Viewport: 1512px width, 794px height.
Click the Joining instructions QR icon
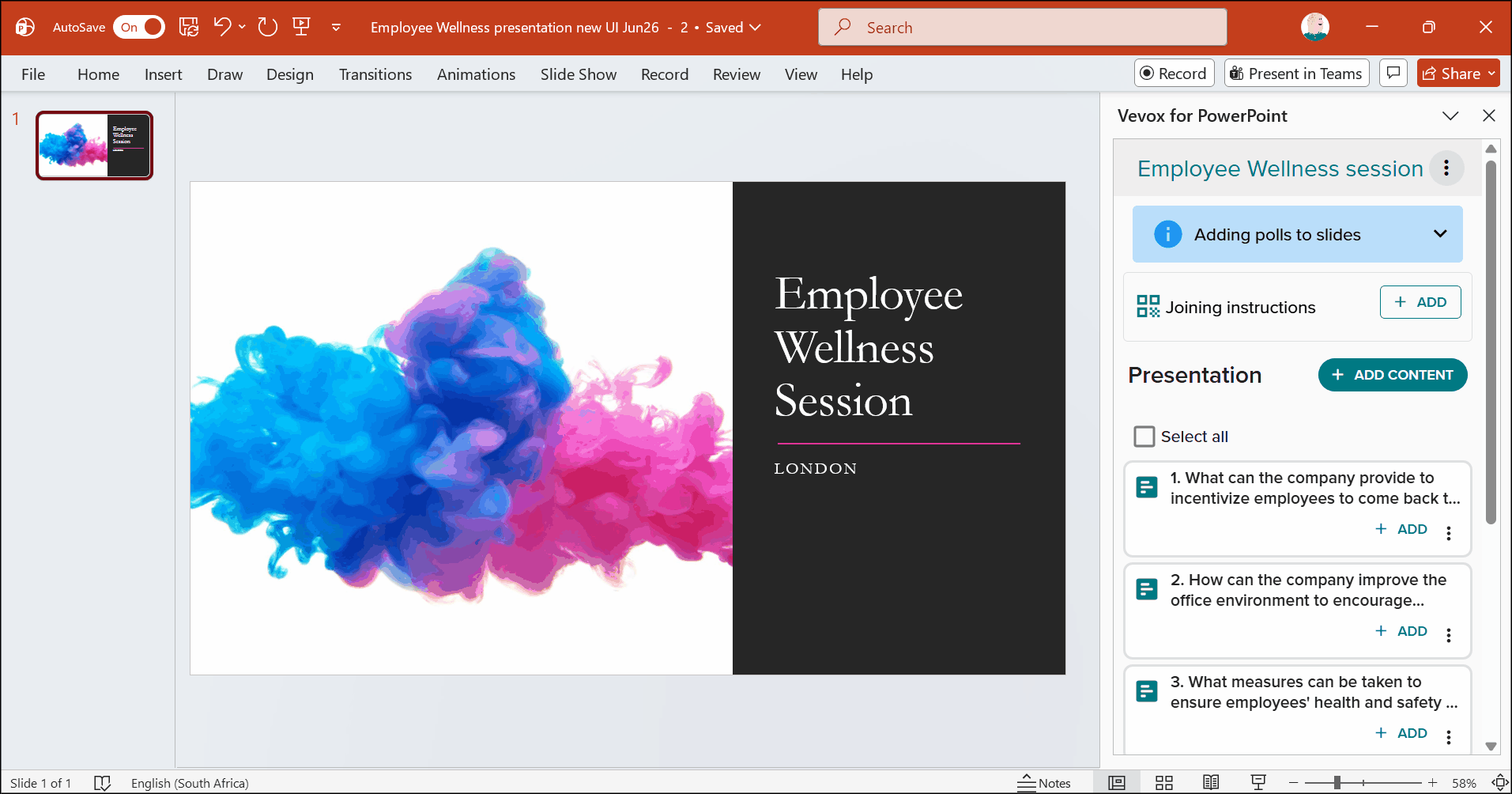(1148, 306)
